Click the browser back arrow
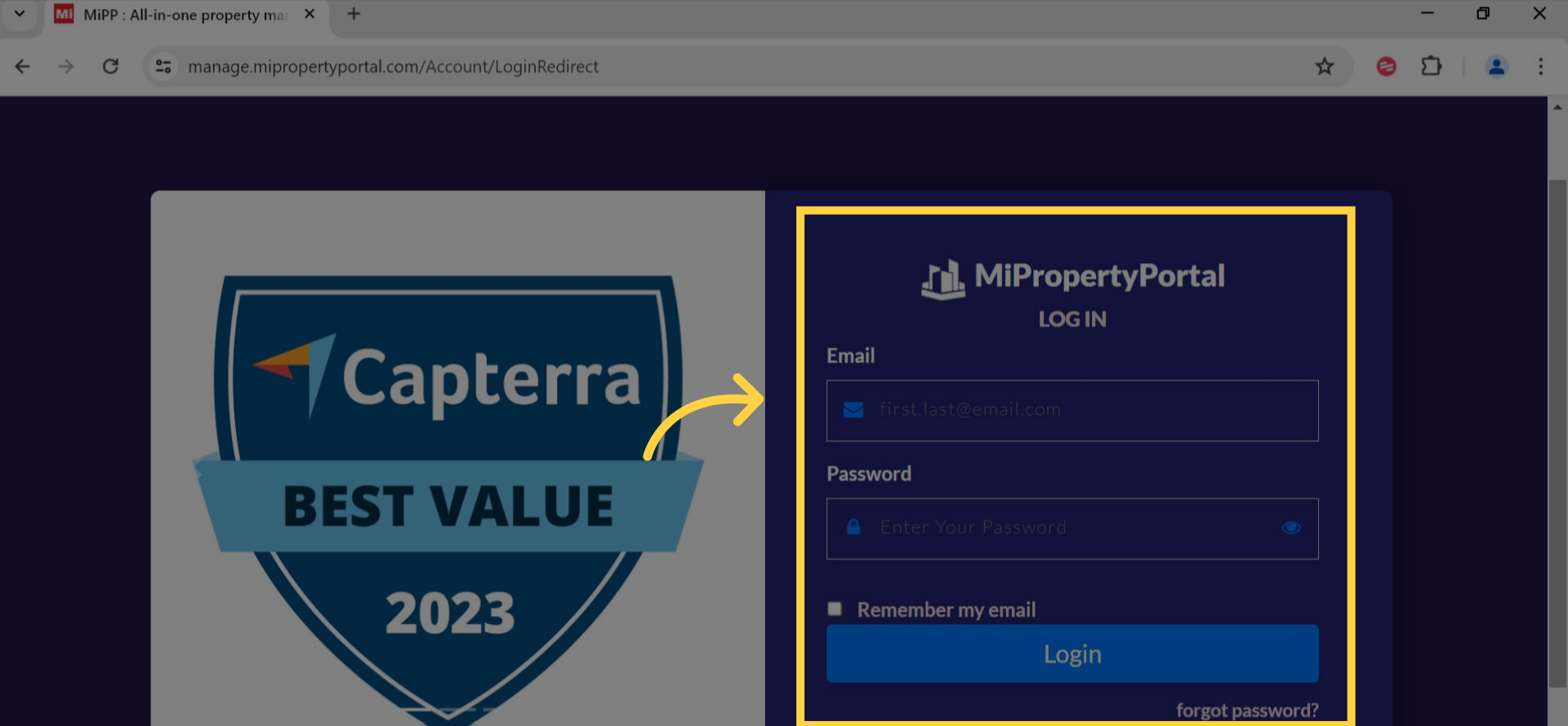 point(23,66)
